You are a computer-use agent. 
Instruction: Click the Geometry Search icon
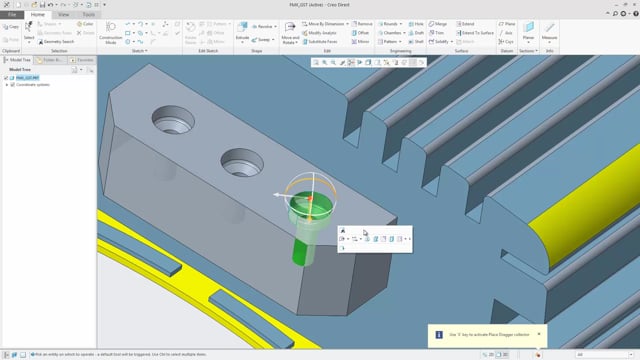(x=40, y=42)
